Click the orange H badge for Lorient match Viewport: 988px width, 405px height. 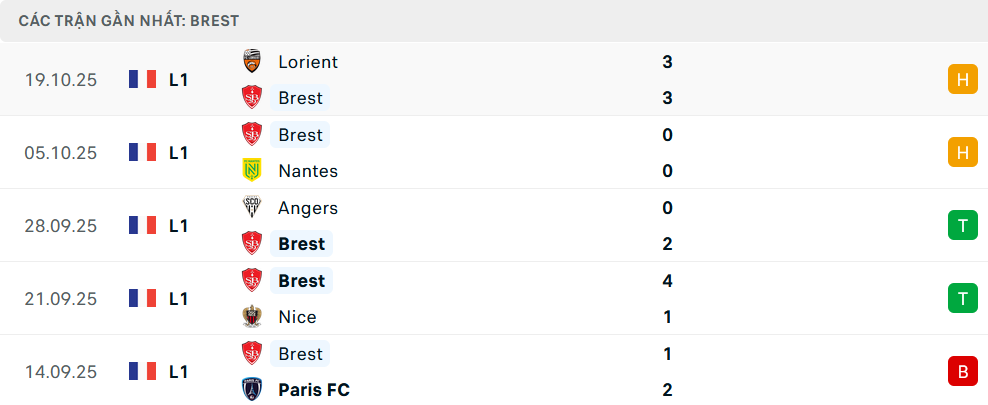(x=962, y=80)
